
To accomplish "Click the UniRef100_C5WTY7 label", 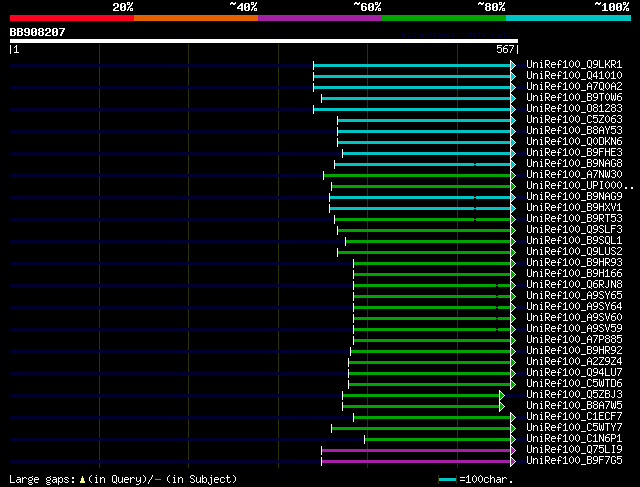I will click(574, 428).
